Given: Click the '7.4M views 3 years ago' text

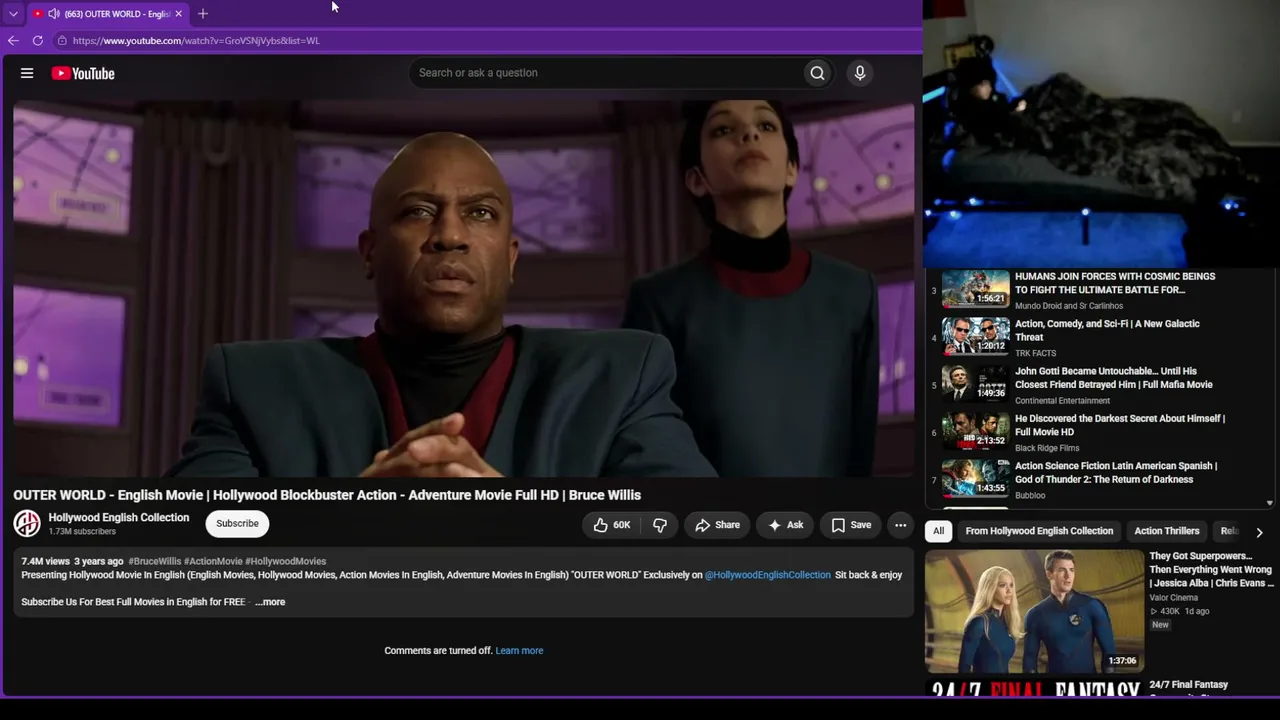Looking at the screenshot, I should [x=72, y=562].
